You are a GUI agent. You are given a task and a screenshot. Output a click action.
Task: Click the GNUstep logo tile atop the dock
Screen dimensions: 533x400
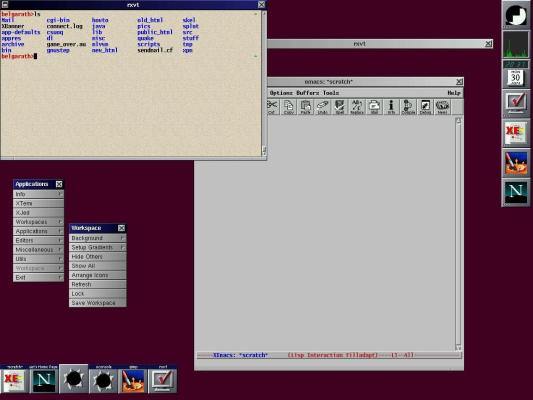[x=516, y=15]
